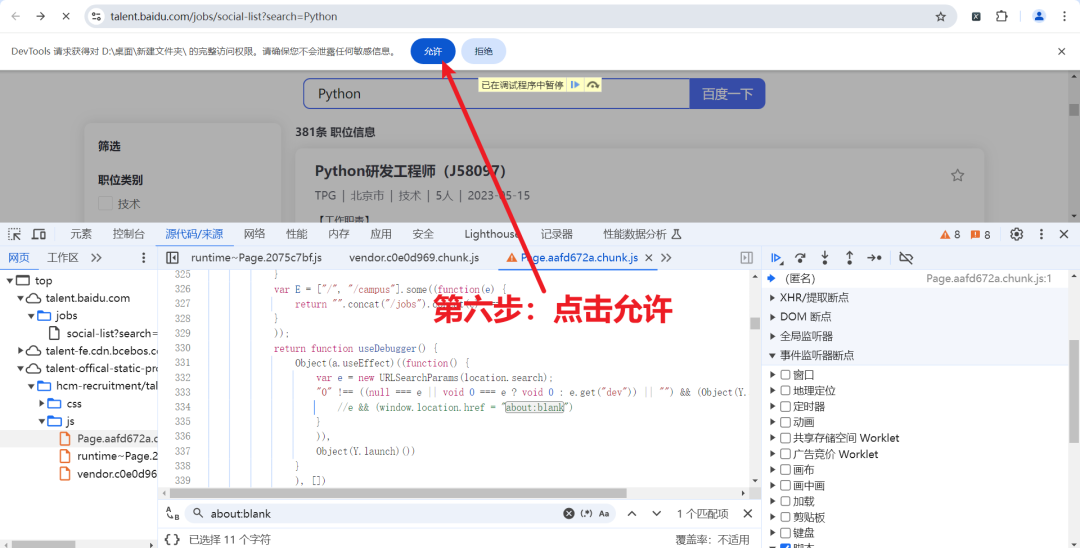Open the 应用 panel tab
Screen dimensions: 1080x548
click(381, 234)
